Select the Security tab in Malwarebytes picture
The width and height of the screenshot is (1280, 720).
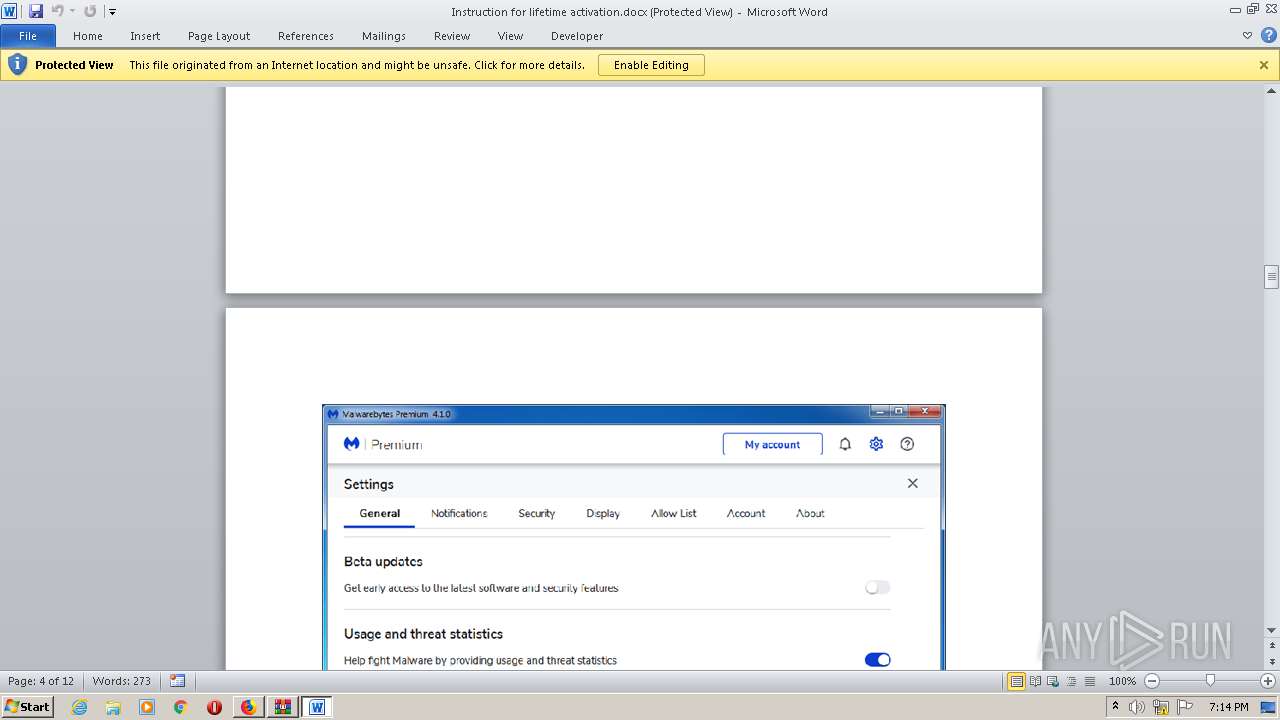[536, 513]
